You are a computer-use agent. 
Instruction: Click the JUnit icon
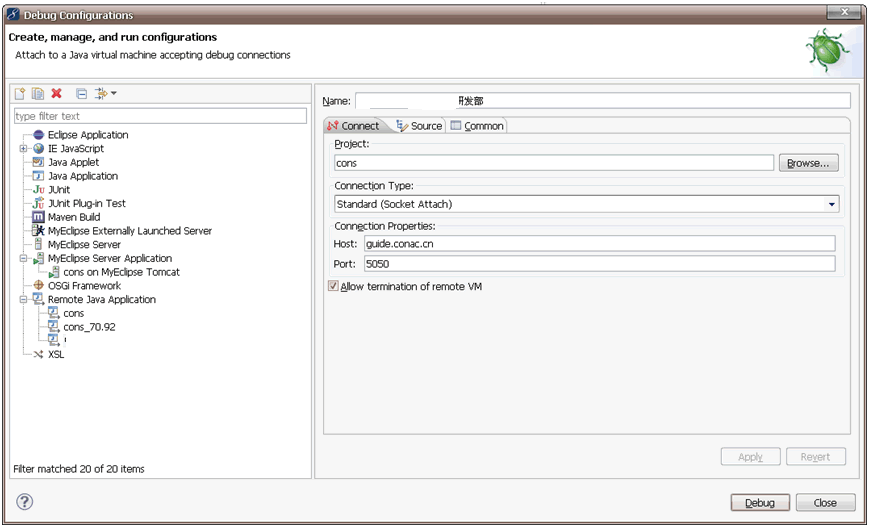point(38,190)
